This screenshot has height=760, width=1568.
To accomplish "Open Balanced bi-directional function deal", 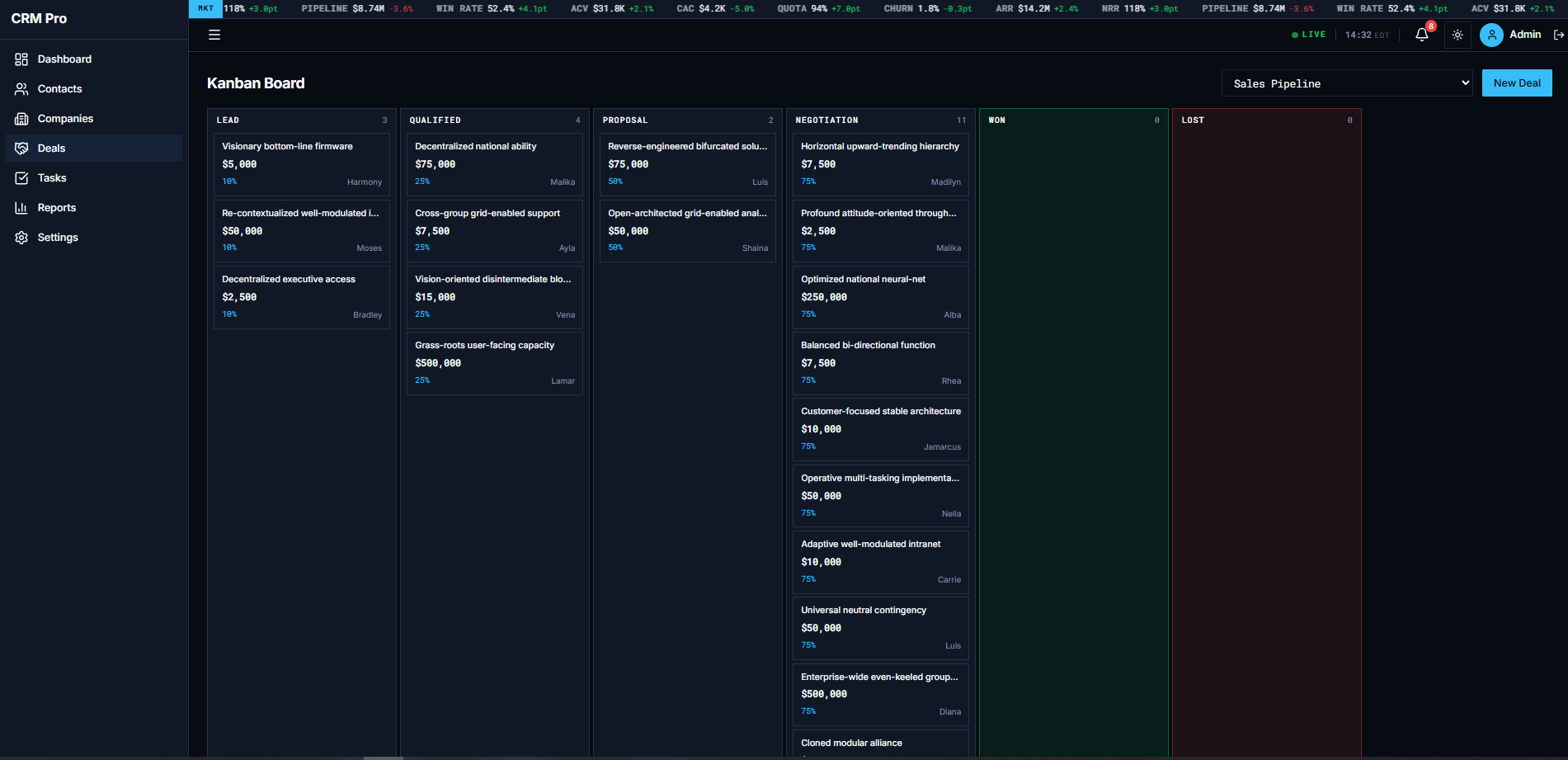I will pyautogui.click(x=881, y=363).
